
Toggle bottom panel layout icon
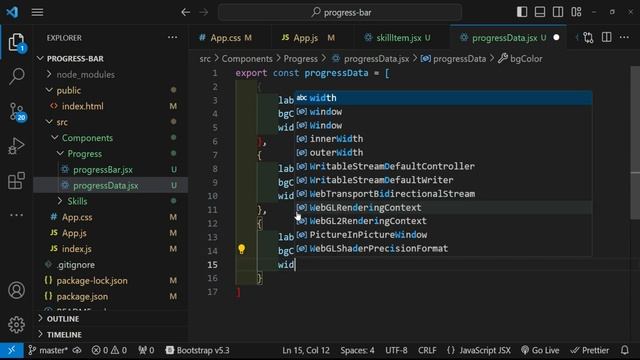pyautogui.click(x=540, y=12)
